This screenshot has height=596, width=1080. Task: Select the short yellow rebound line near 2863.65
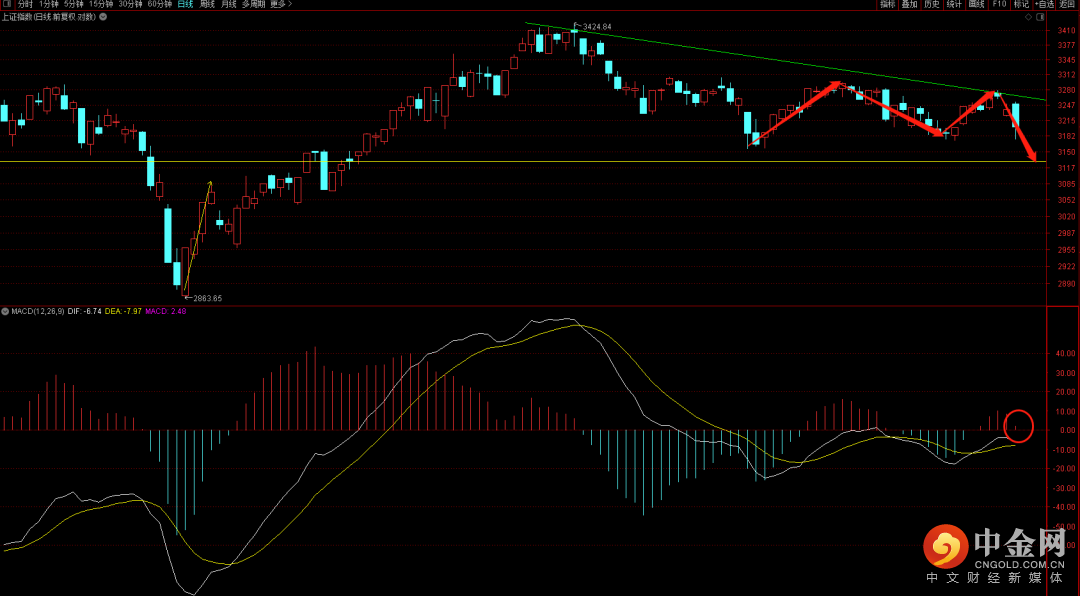point(198,234)
